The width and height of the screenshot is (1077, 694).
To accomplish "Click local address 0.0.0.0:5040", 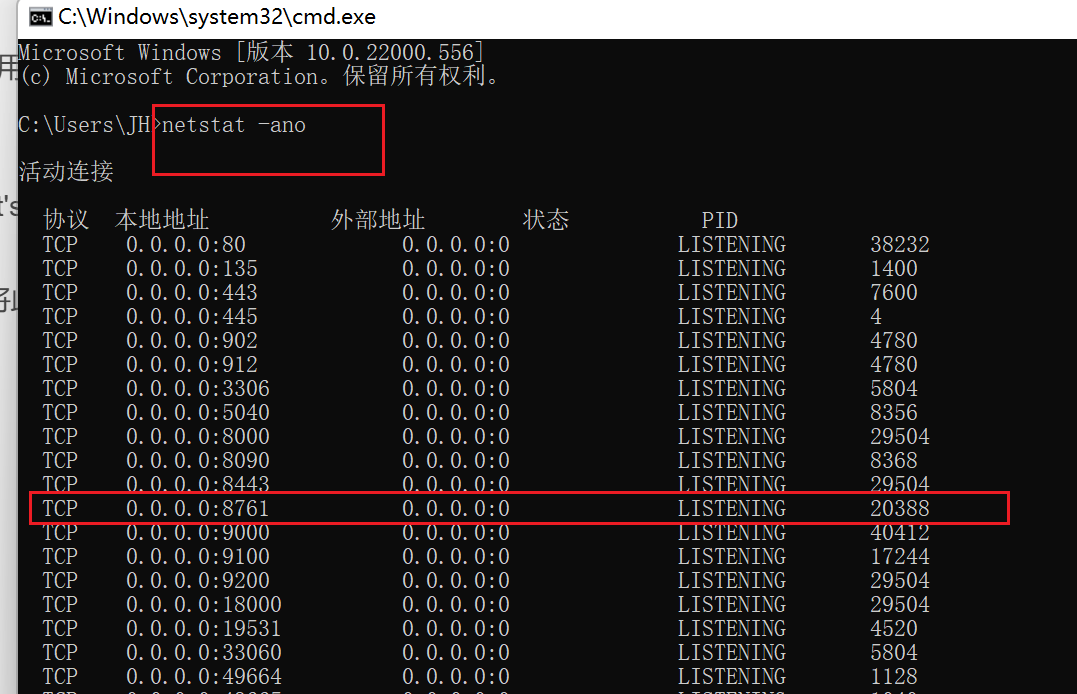I will (199, 413).
